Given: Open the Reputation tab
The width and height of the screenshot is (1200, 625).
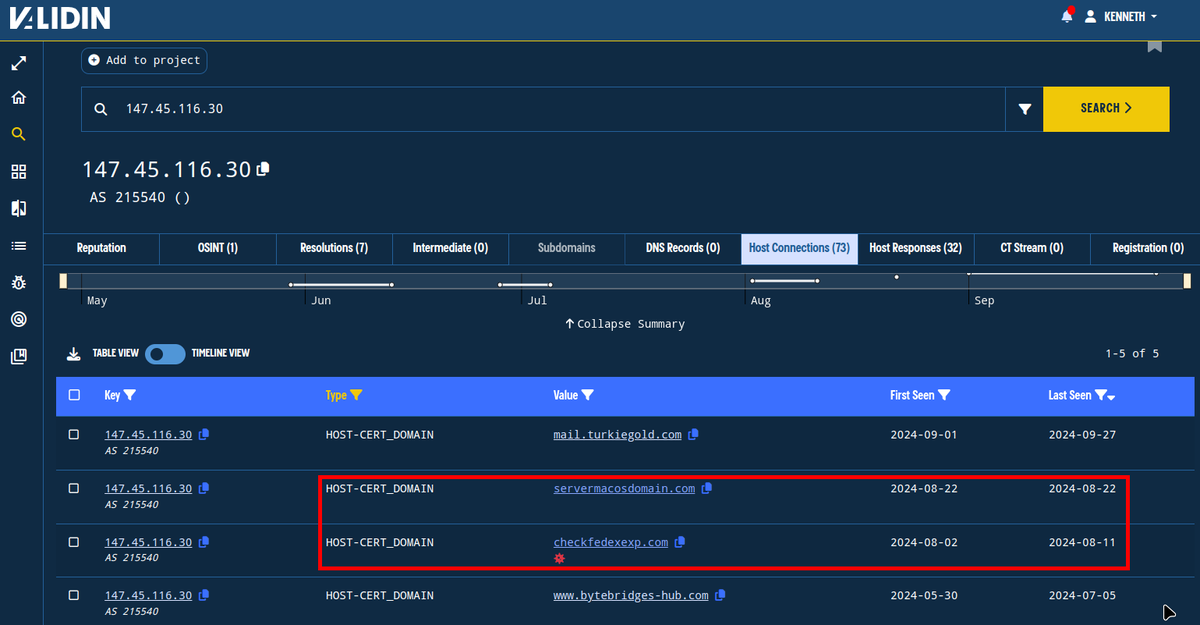Looking at the screenshot, I should tap(101, 248).
